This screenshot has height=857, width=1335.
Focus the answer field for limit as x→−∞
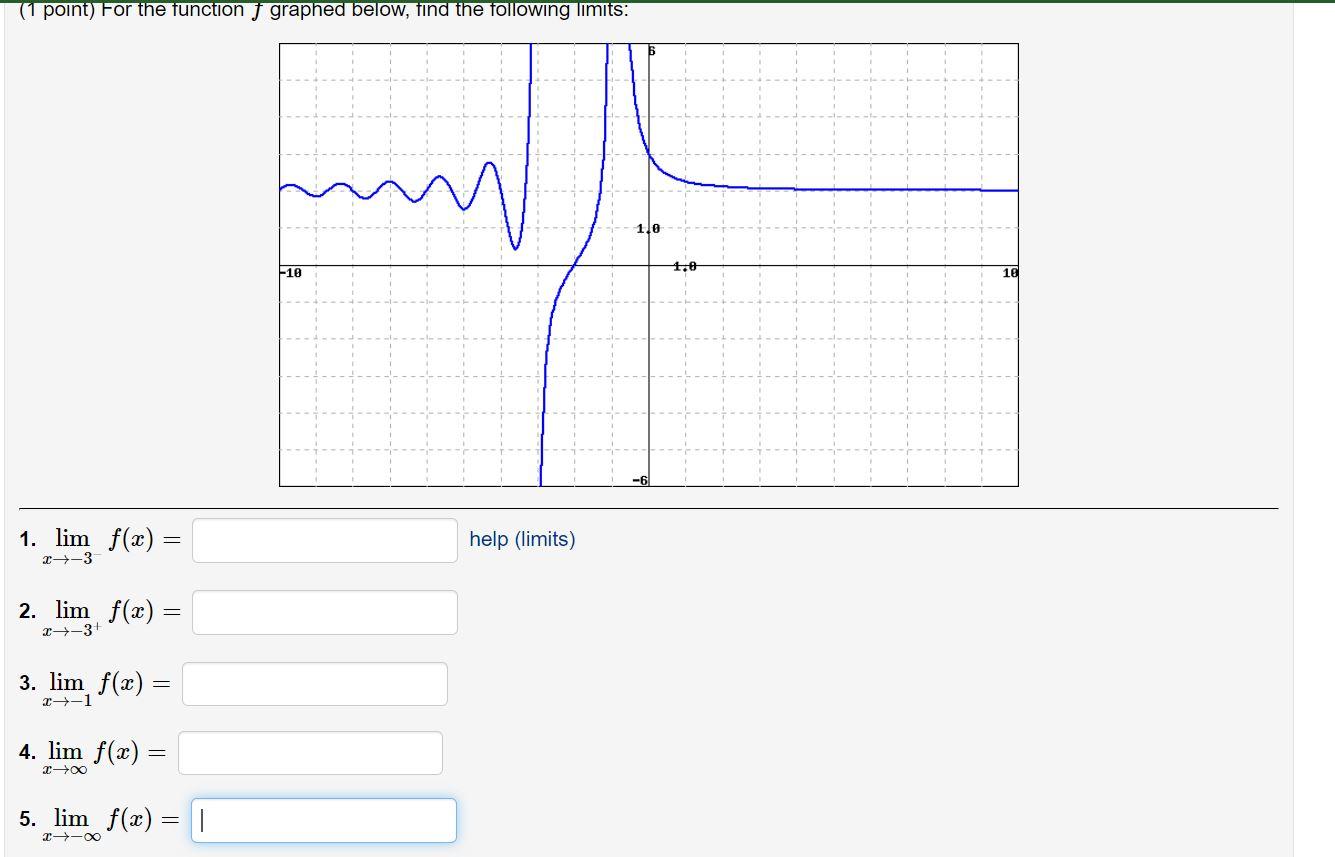point(323,820)
